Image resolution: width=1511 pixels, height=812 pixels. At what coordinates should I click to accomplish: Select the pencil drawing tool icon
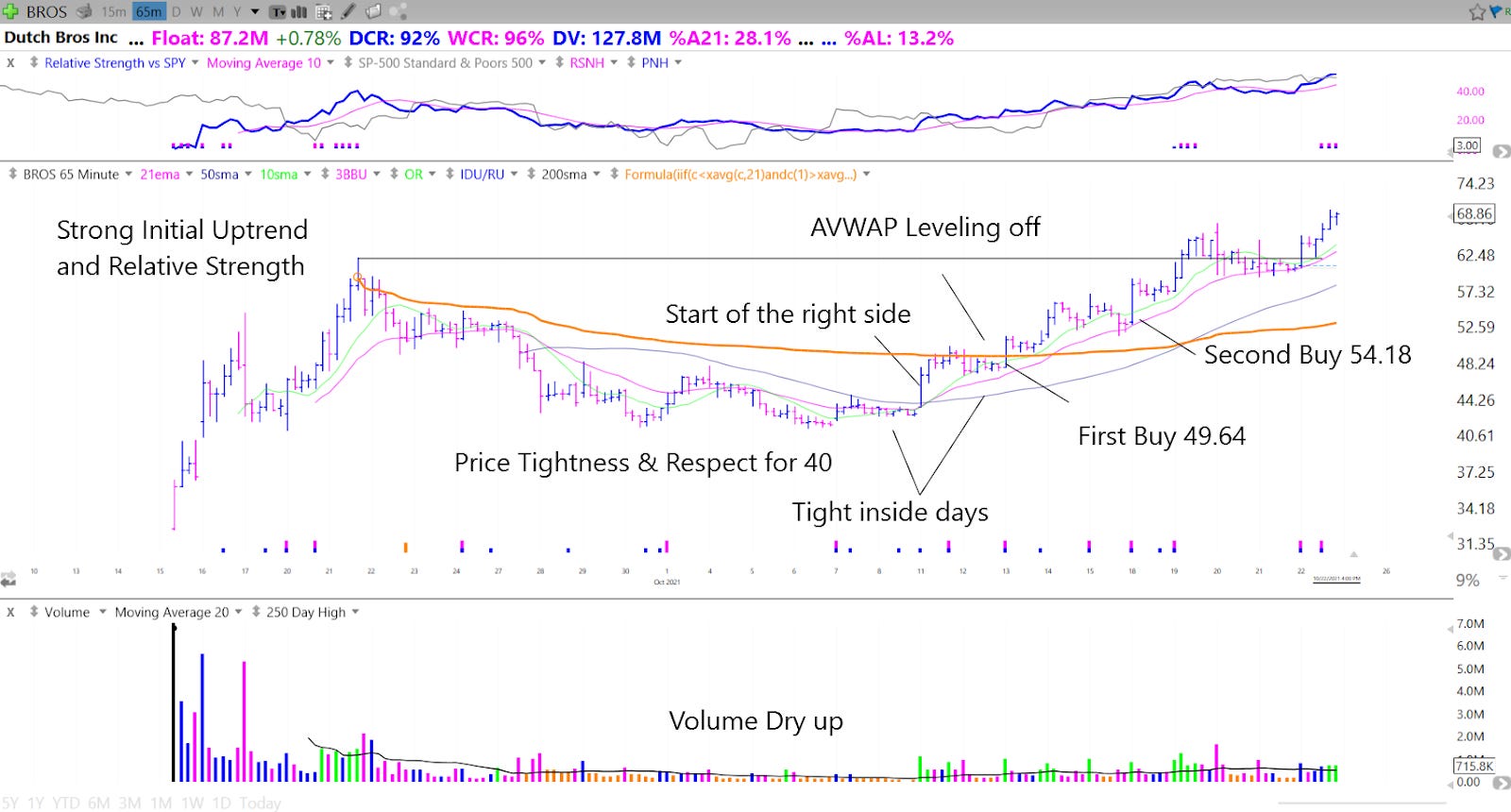348,12
